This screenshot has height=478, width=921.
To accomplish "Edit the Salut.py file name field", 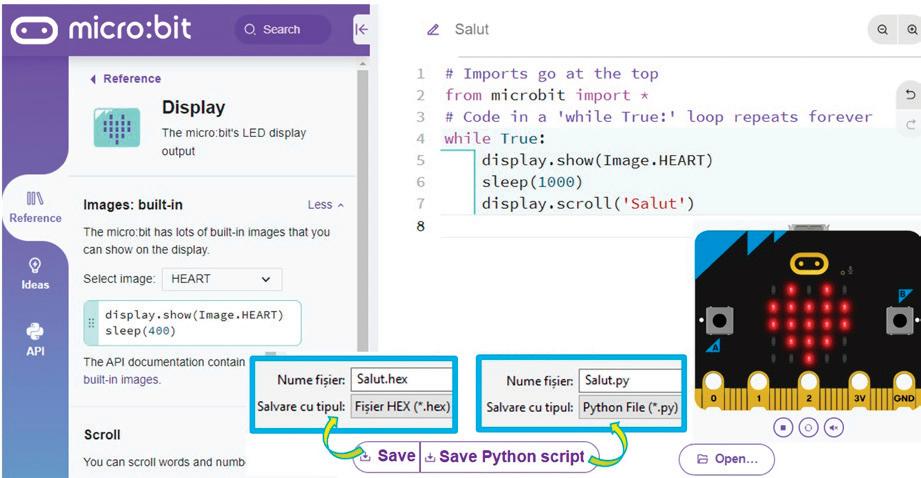I will point(630,381).
